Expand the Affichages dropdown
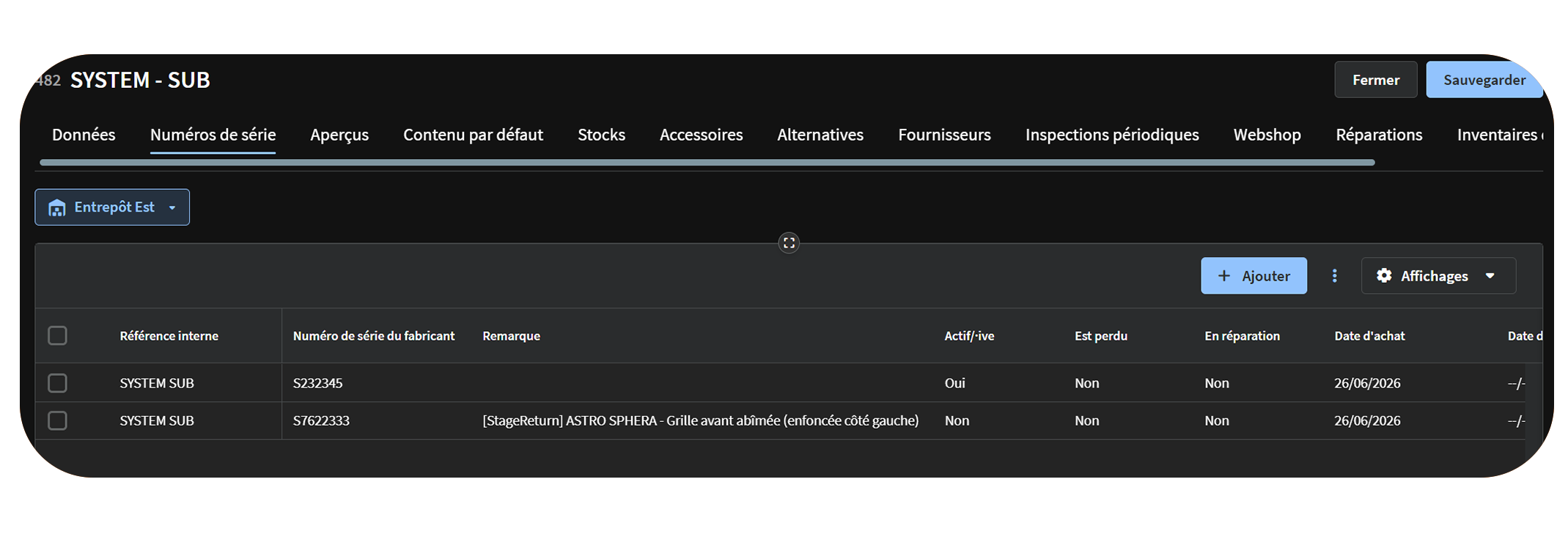The width and height of the screenshot is (1568, 534). (x=1438, y=275)
